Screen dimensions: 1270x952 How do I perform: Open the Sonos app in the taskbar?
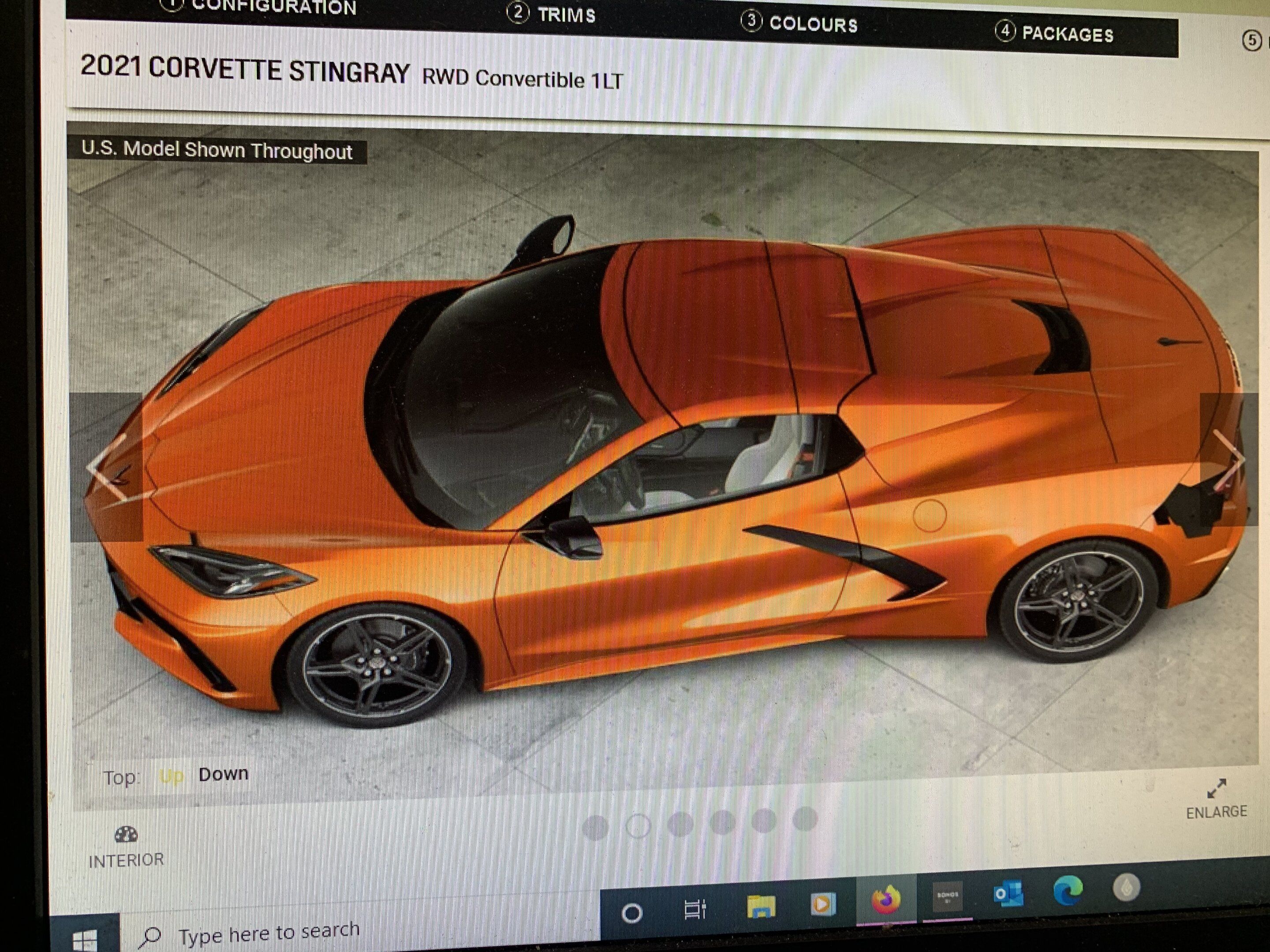(x=947, y=897)
